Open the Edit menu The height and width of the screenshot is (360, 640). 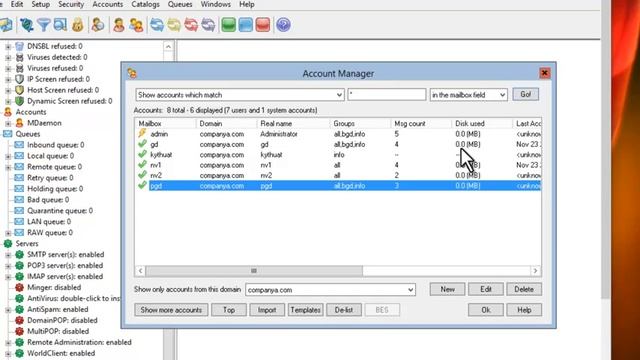point(17,4)
